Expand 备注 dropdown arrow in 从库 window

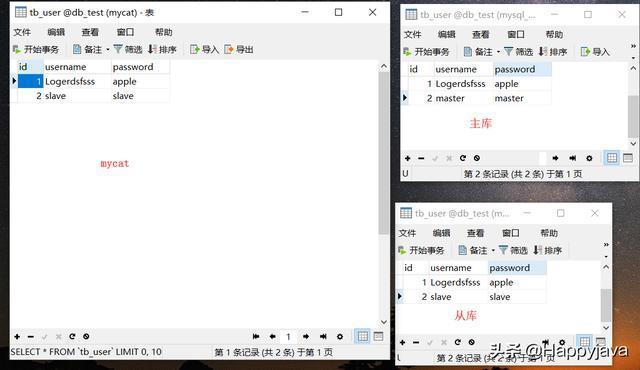pyautogui.click(x=493, y=251)
